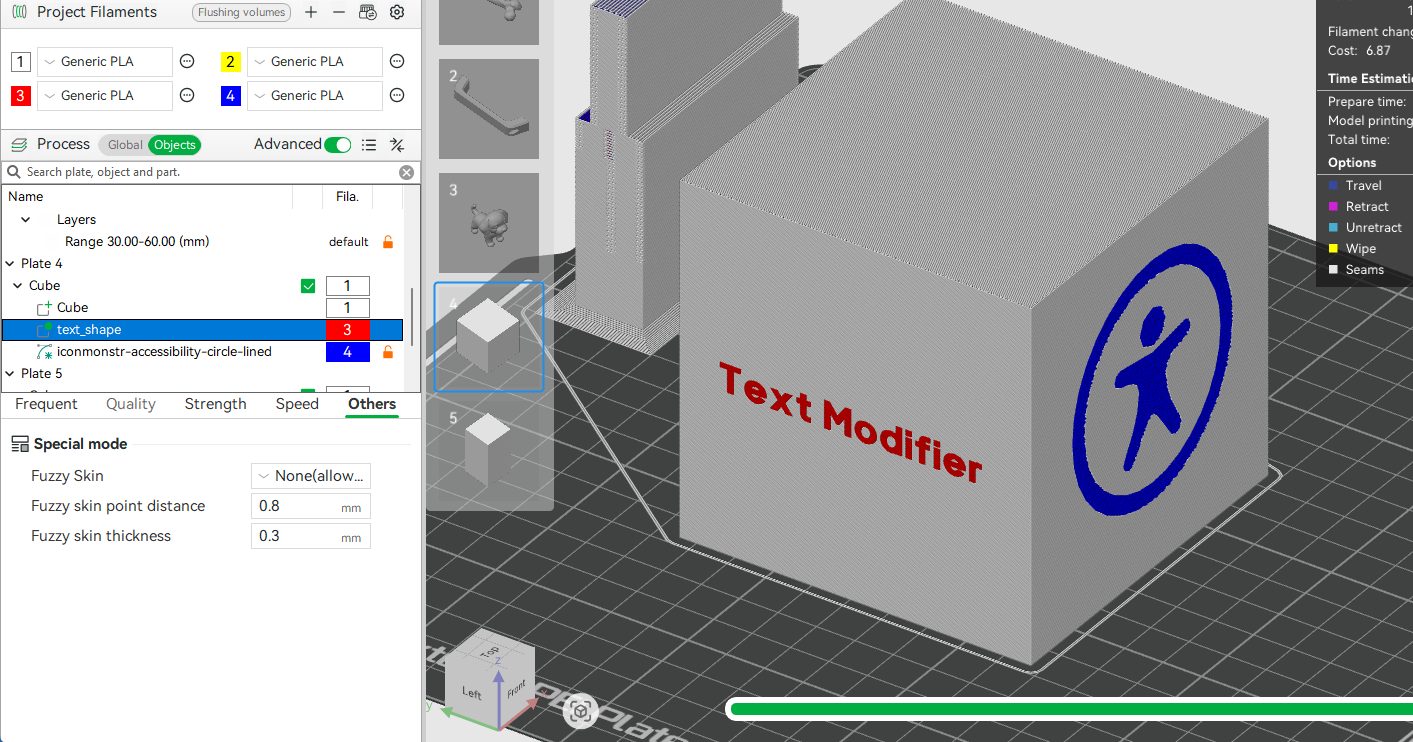Uncheck the printable checkbox for Cube object
The width and height of the screenshot is (1413, 742).
tap(308, 286)
